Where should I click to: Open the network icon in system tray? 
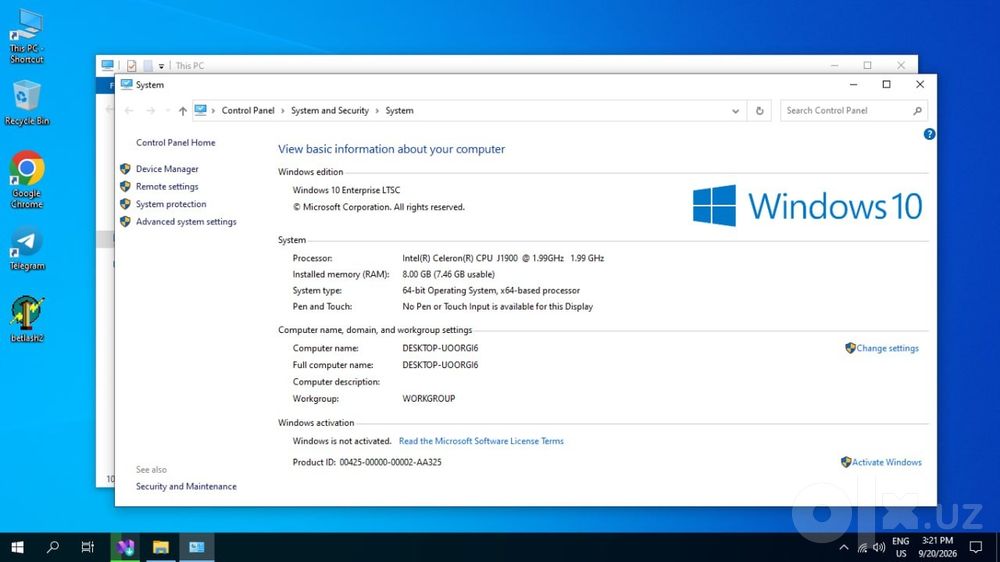(x=862, y=548)
